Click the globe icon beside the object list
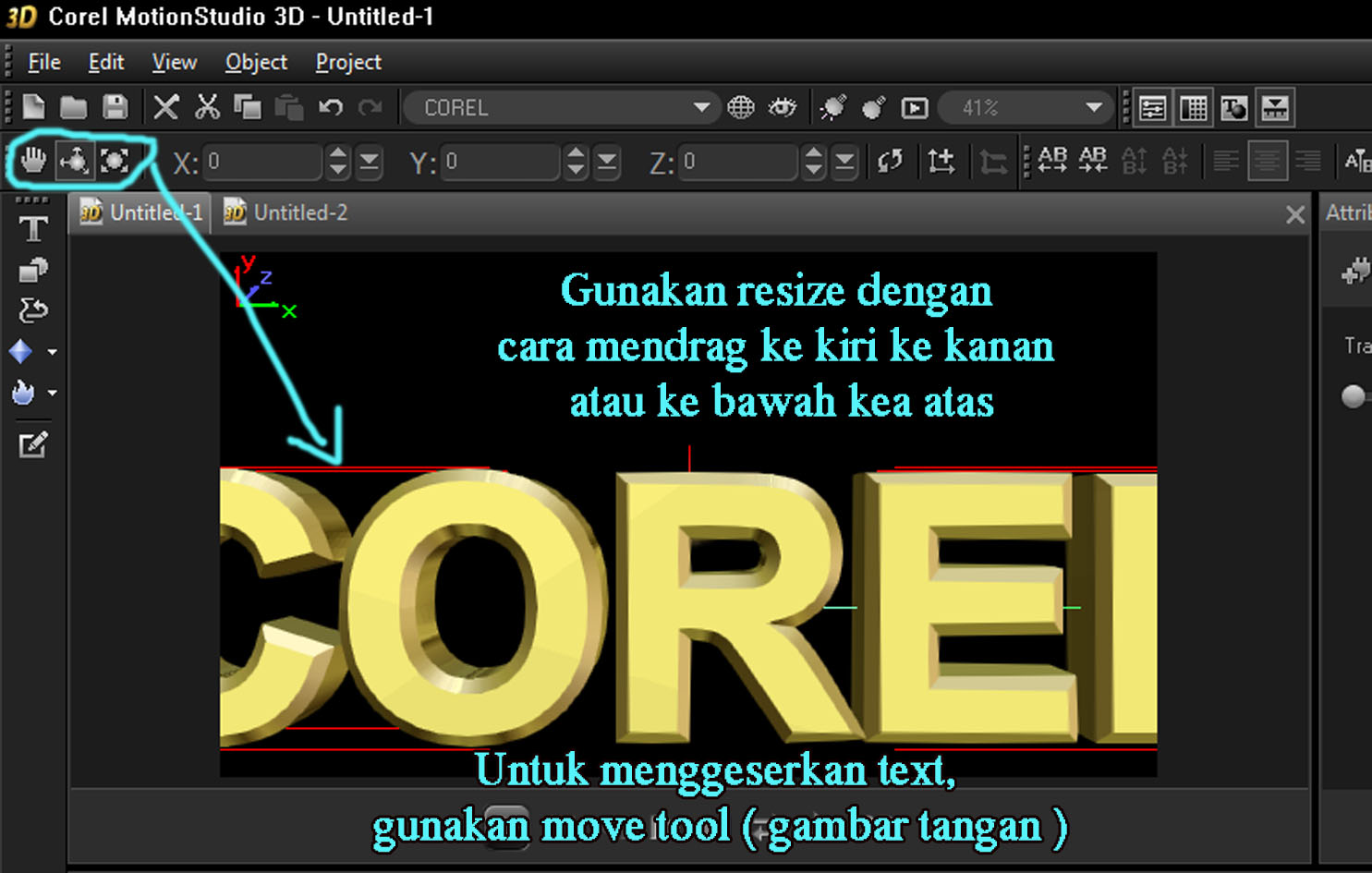This screenshot has height=873, width=1372. tap(741, 108)
